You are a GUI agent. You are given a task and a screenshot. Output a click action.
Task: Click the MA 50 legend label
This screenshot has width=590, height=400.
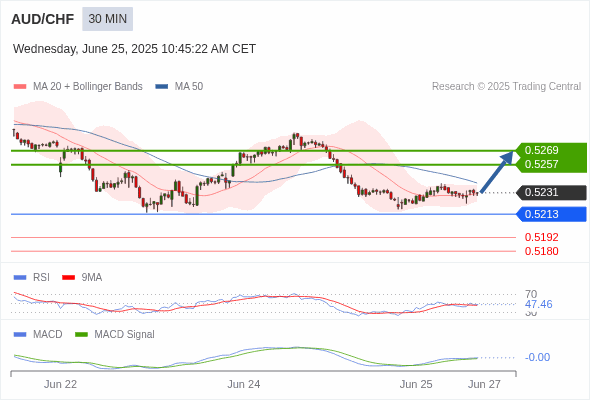point(189,87)
